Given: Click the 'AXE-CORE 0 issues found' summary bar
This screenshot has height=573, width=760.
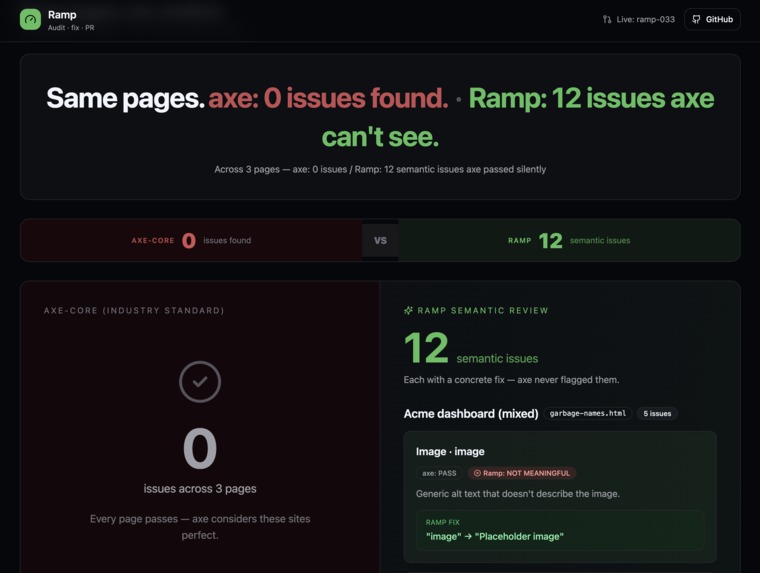Looking at the screenshot, I should pos(191,240).
